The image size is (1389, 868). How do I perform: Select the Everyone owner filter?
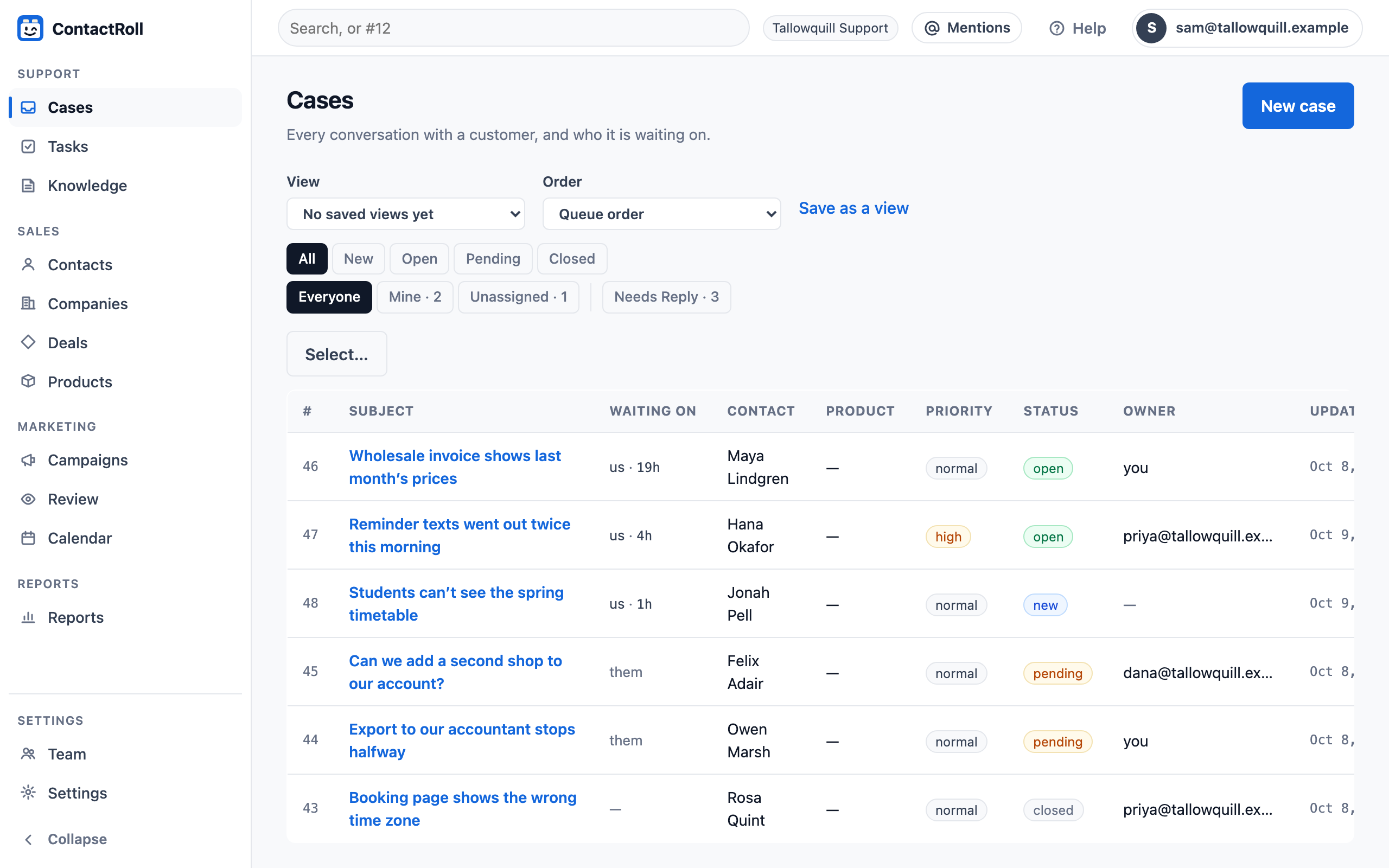[x=329, y=297]
